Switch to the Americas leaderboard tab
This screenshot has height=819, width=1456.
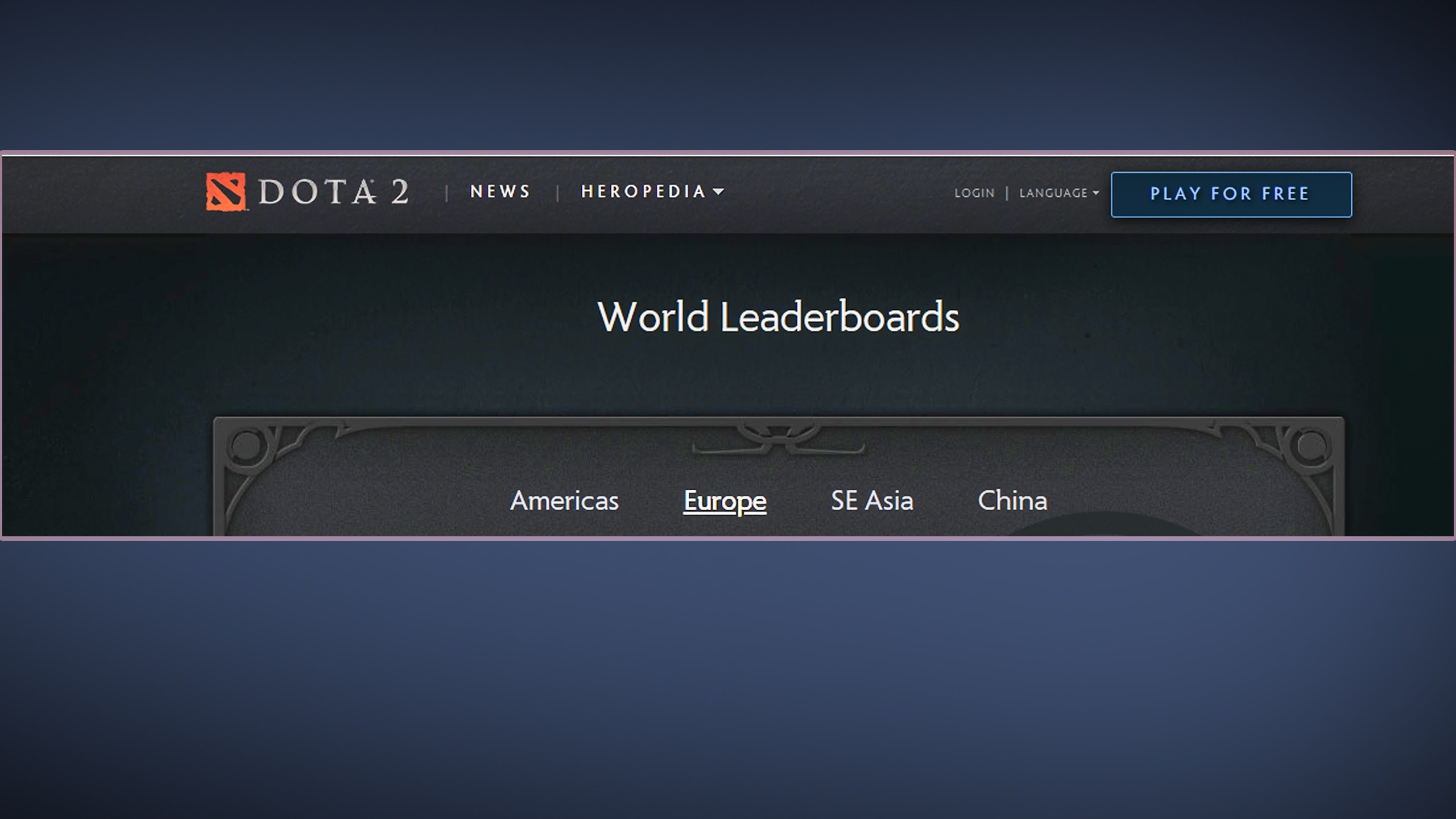(564, 501)
